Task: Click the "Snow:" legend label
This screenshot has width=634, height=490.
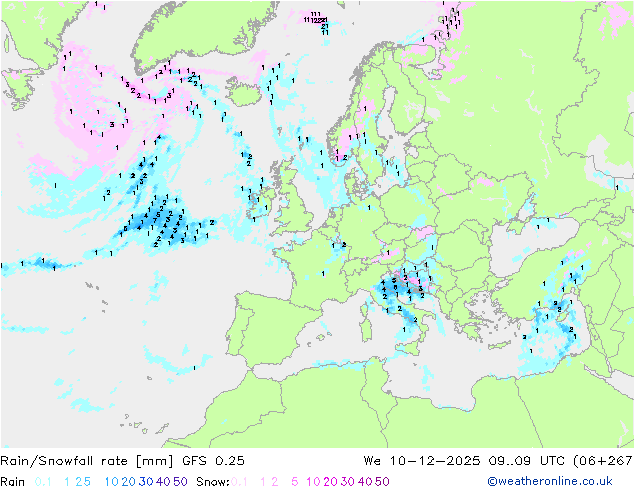Action: pyautogui.click(x=213, y=482)
